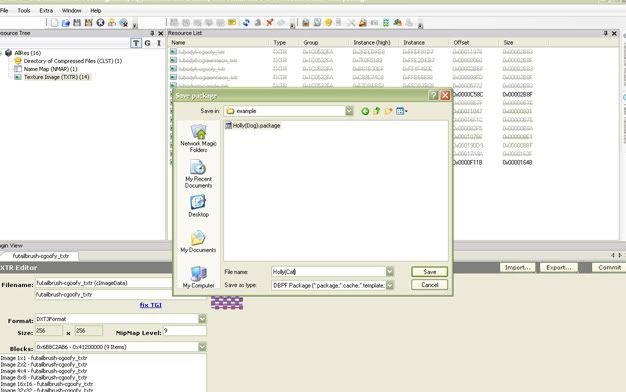Select My Computer in the places bar
626x392 pixels.
point(198,277)
